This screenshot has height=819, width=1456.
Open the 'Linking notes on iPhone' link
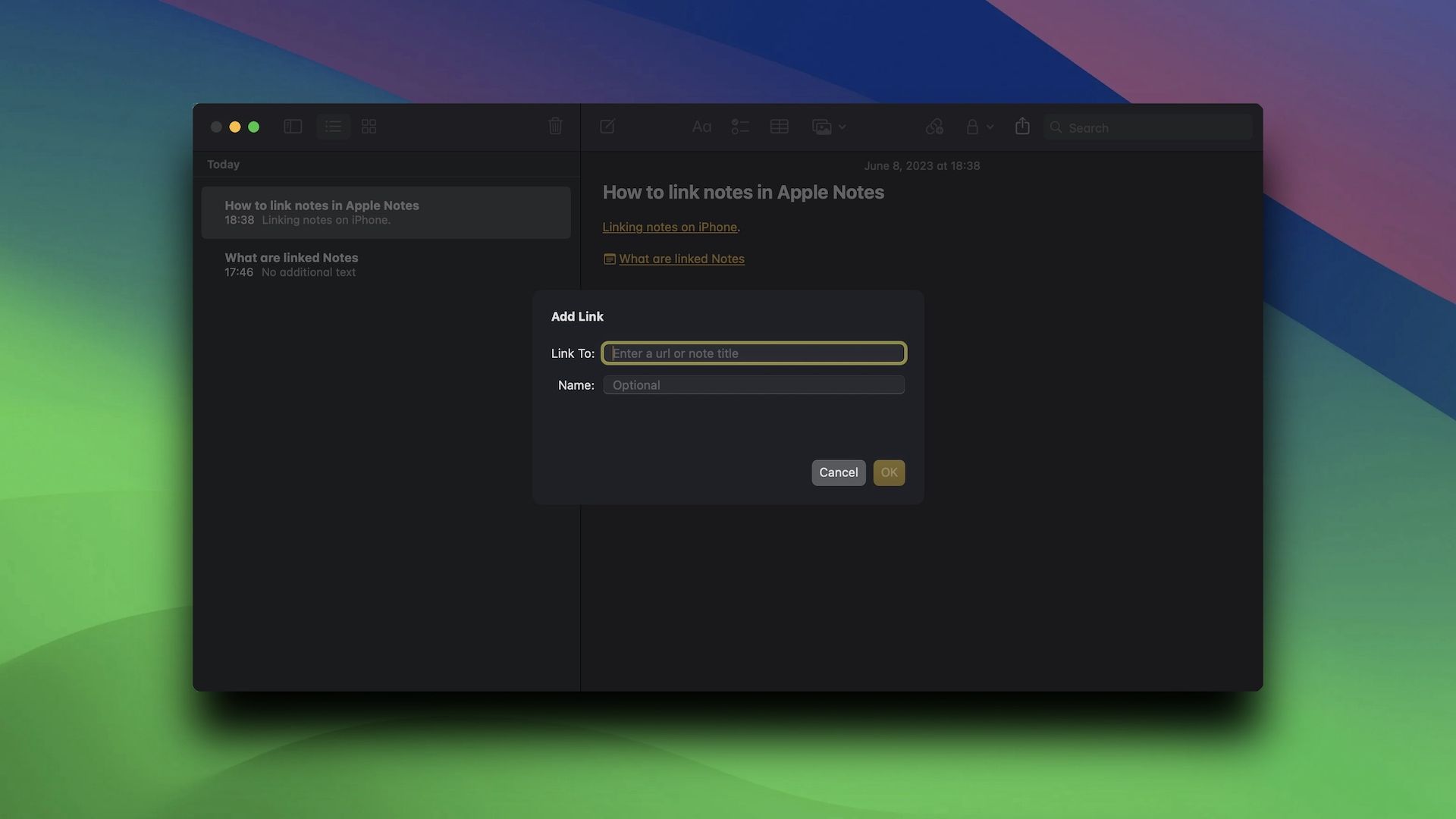point(670,227)
